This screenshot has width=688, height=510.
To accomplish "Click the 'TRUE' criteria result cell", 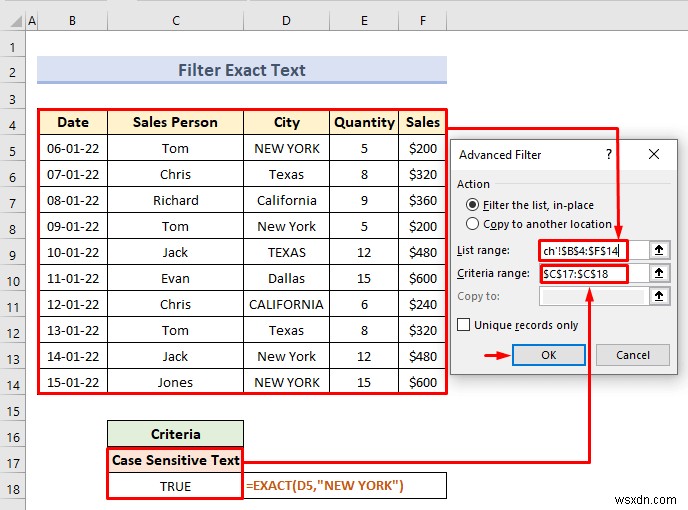I will 175,486.
